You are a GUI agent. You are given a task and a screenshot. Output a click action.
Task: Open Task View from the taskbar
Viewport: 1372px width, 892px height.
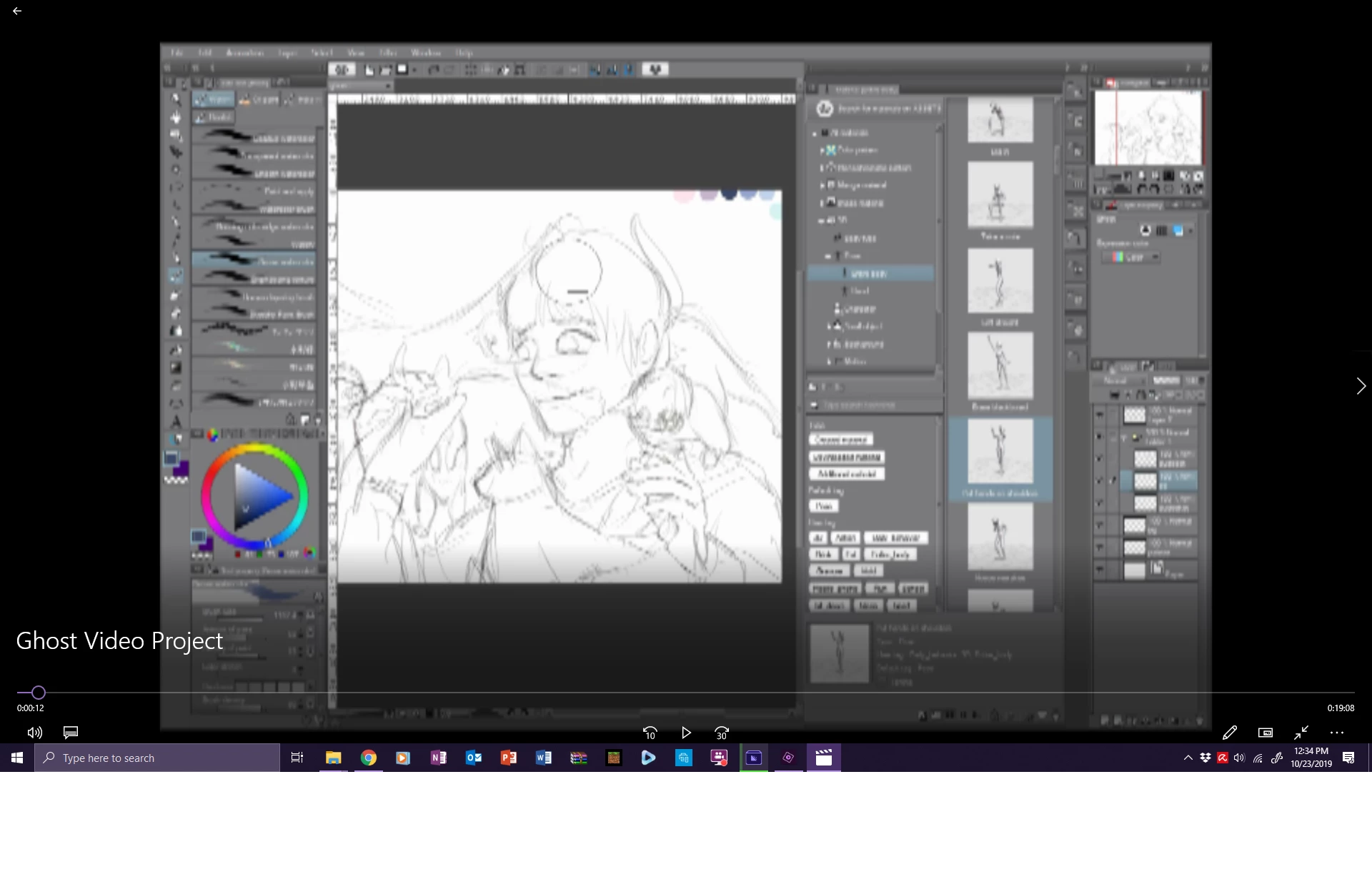click(297, 758)
